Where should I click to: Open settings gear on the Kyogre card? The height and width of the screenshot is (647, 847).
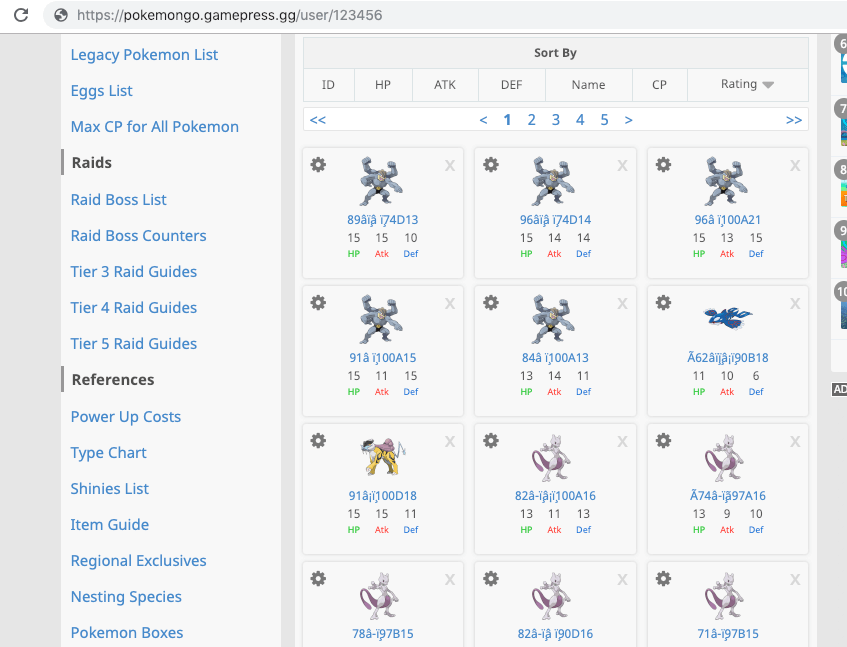(663, 302)
